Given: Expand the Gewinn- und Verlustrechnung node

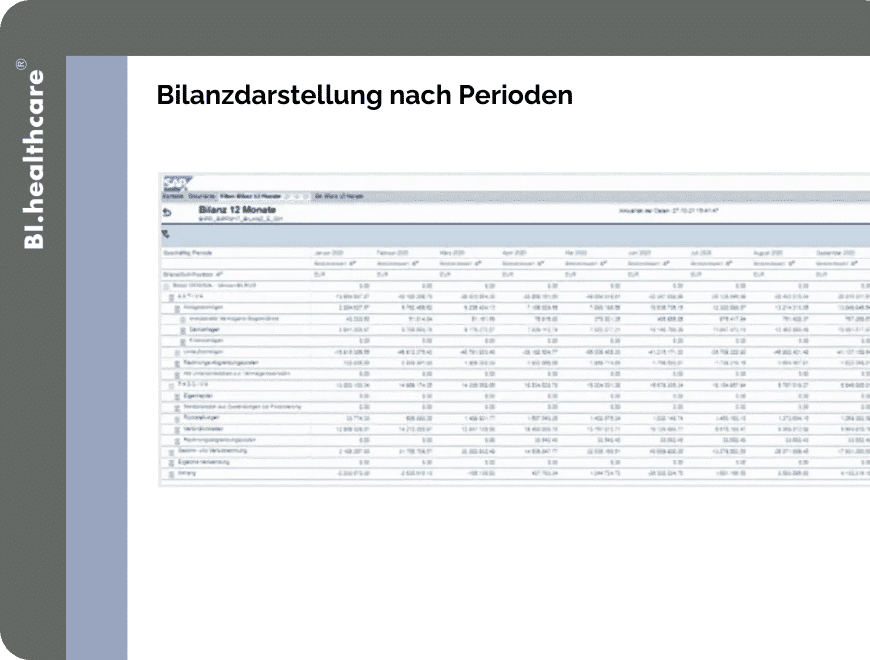Looking at the screenshot, I should [x=171, y=452].
